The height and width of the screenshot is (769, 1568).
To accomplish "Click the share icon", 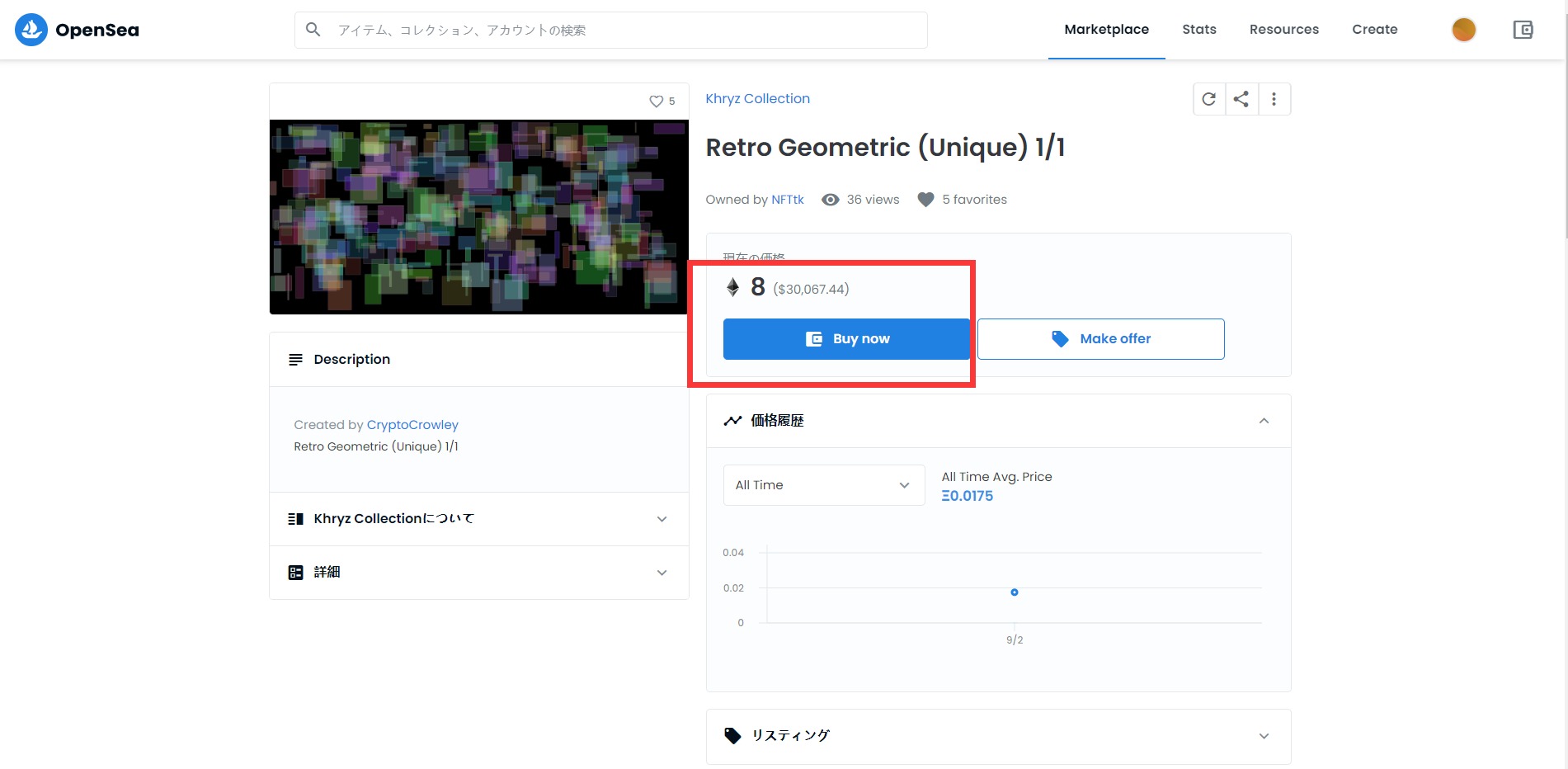I will click(1241, 99).
